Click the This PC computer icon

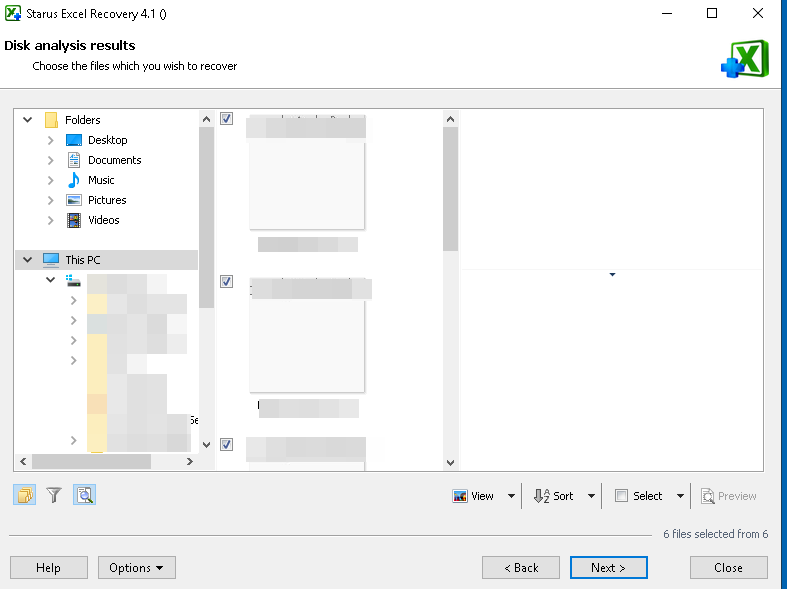51,260
